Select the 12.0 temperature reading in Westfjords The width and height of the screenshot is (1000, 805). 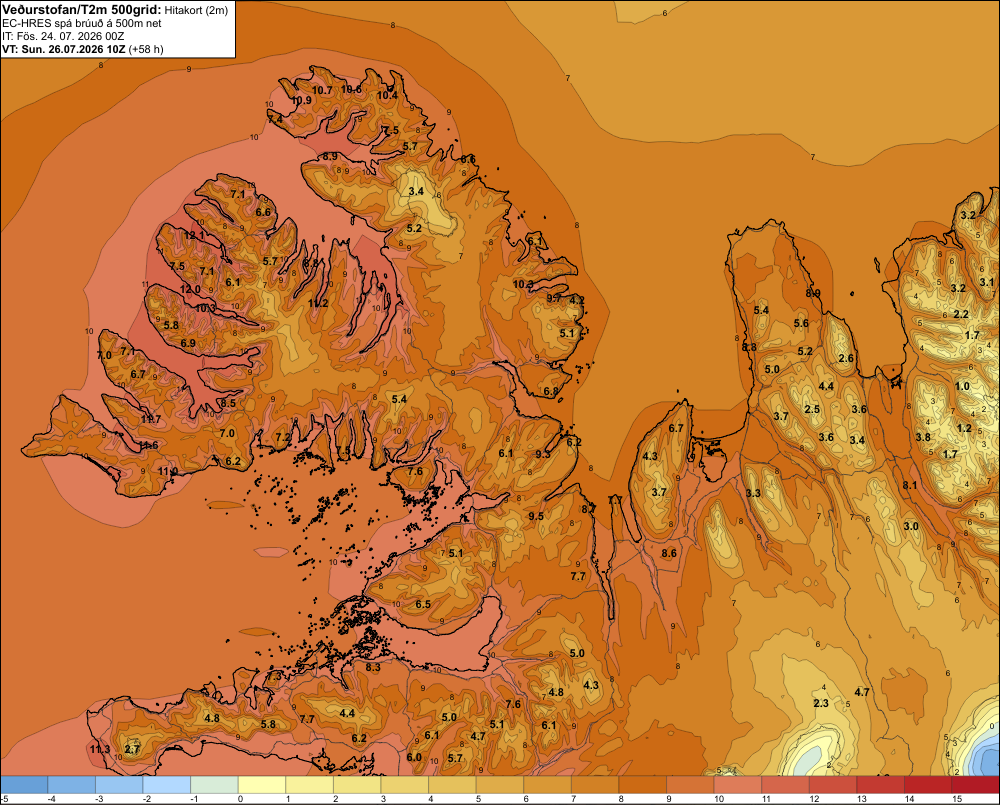click(190, 289)
